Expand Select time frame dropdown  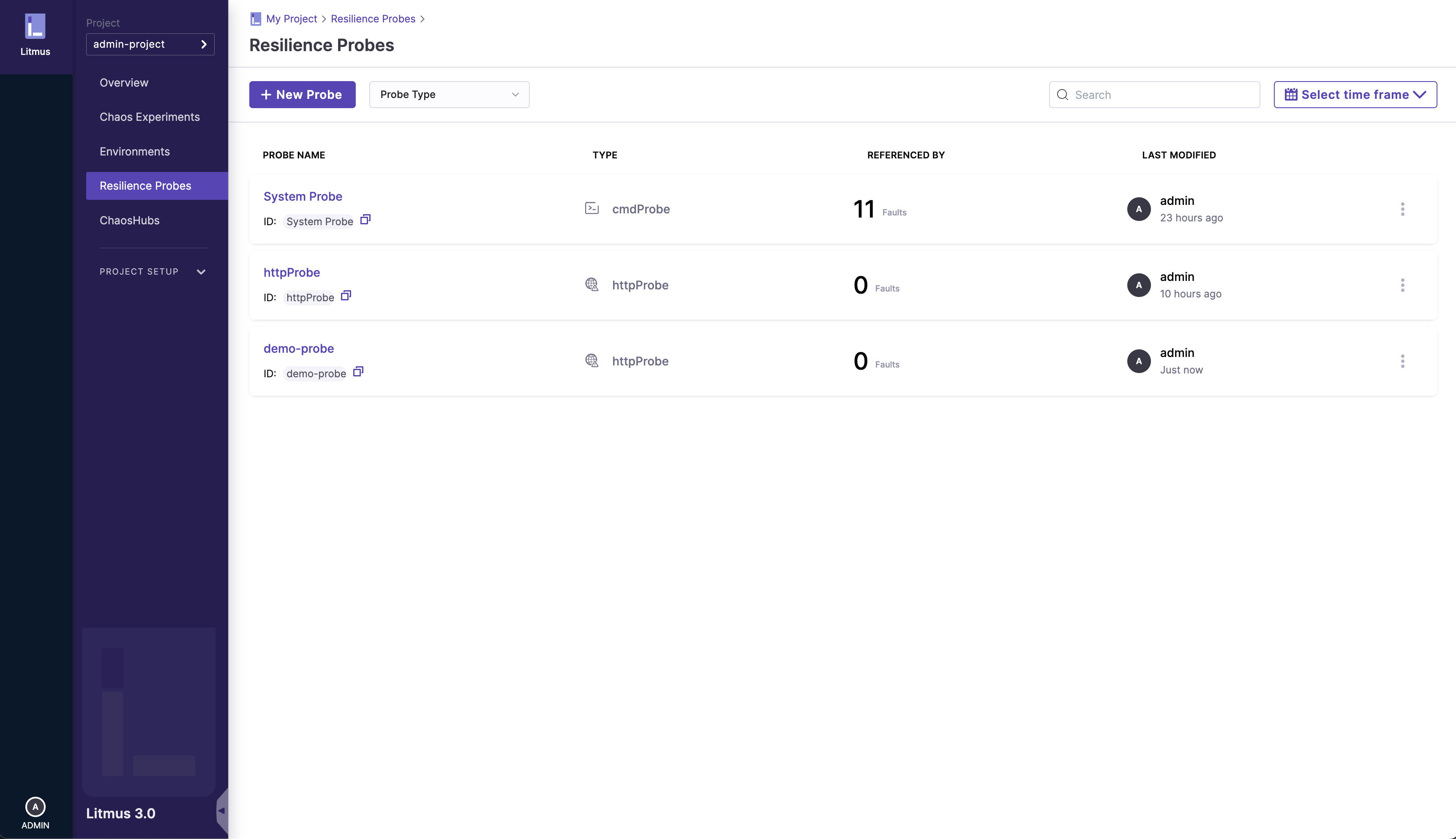1355,95
